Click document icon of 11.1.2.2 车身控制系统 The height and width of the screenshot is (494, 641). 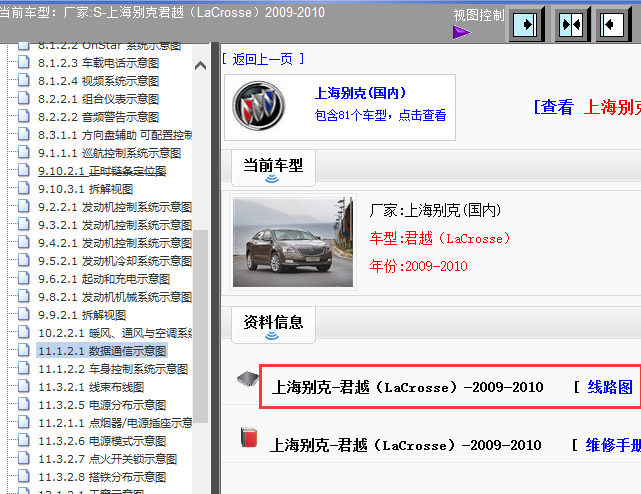(x=24, y=367)
